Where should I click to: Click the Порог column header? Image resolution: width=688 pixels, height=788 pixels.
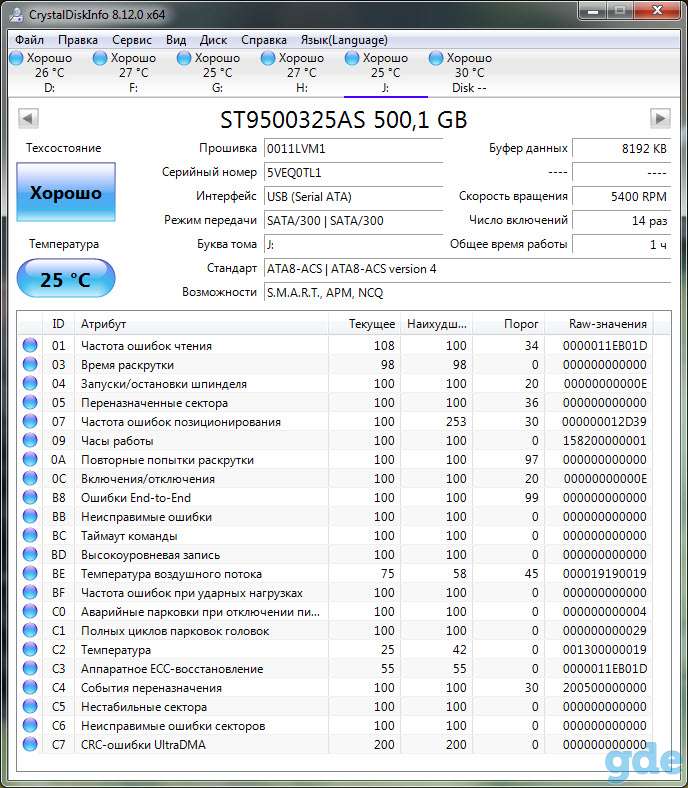click(x=509, y=324)
